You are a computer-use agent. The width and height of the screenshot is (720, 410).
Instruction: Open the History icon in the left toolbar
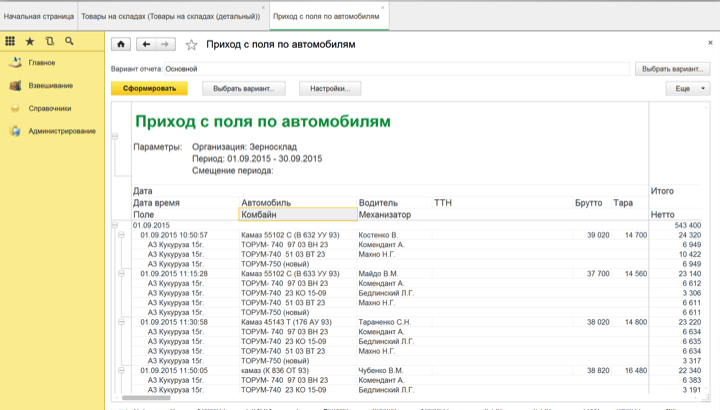pos(49,41)
